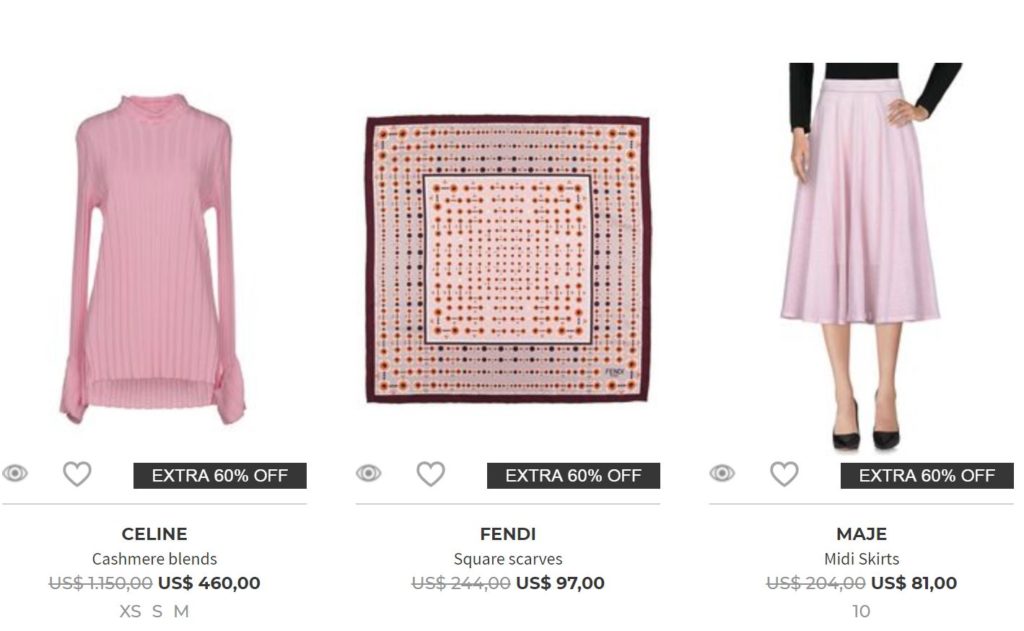Open the CELINE brand link
1024x631 pixels.
pos(154,534)
